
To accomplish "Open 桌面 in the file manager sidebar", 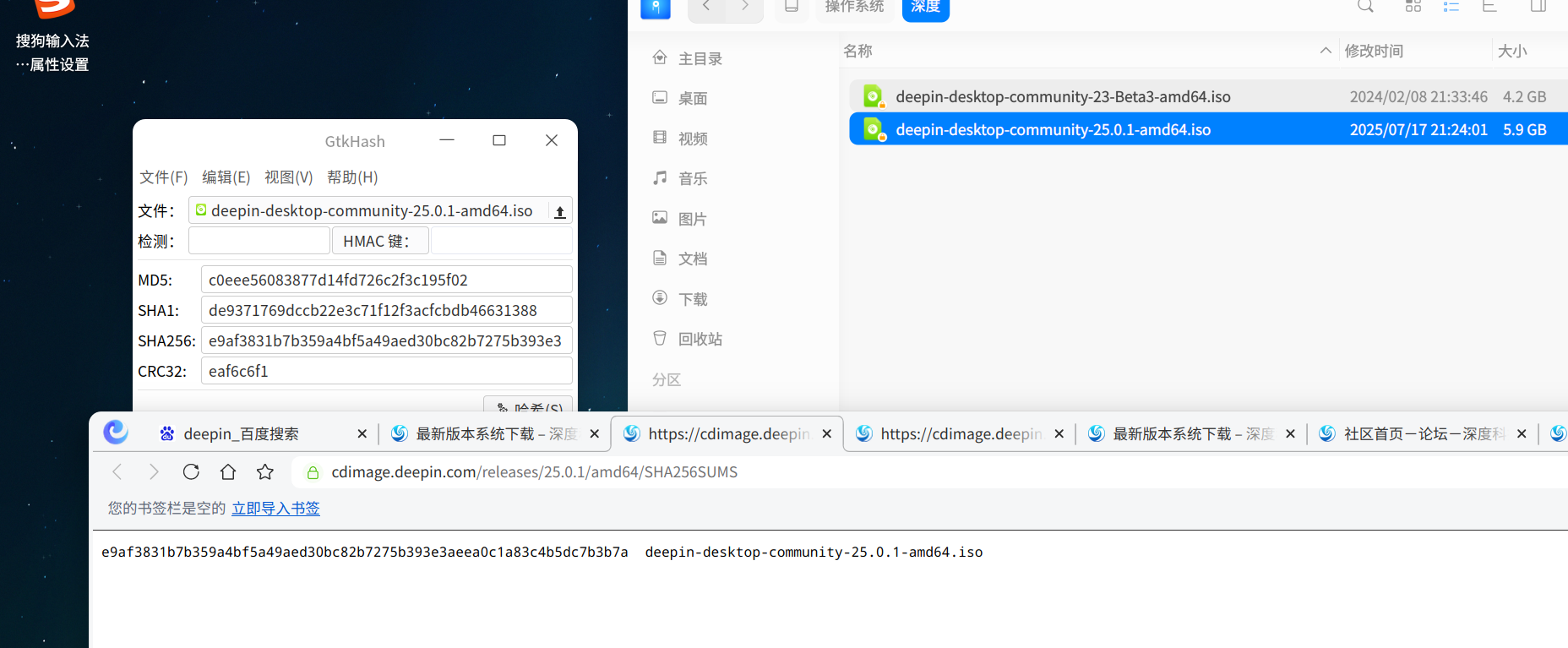I will [x=680, y=98].
